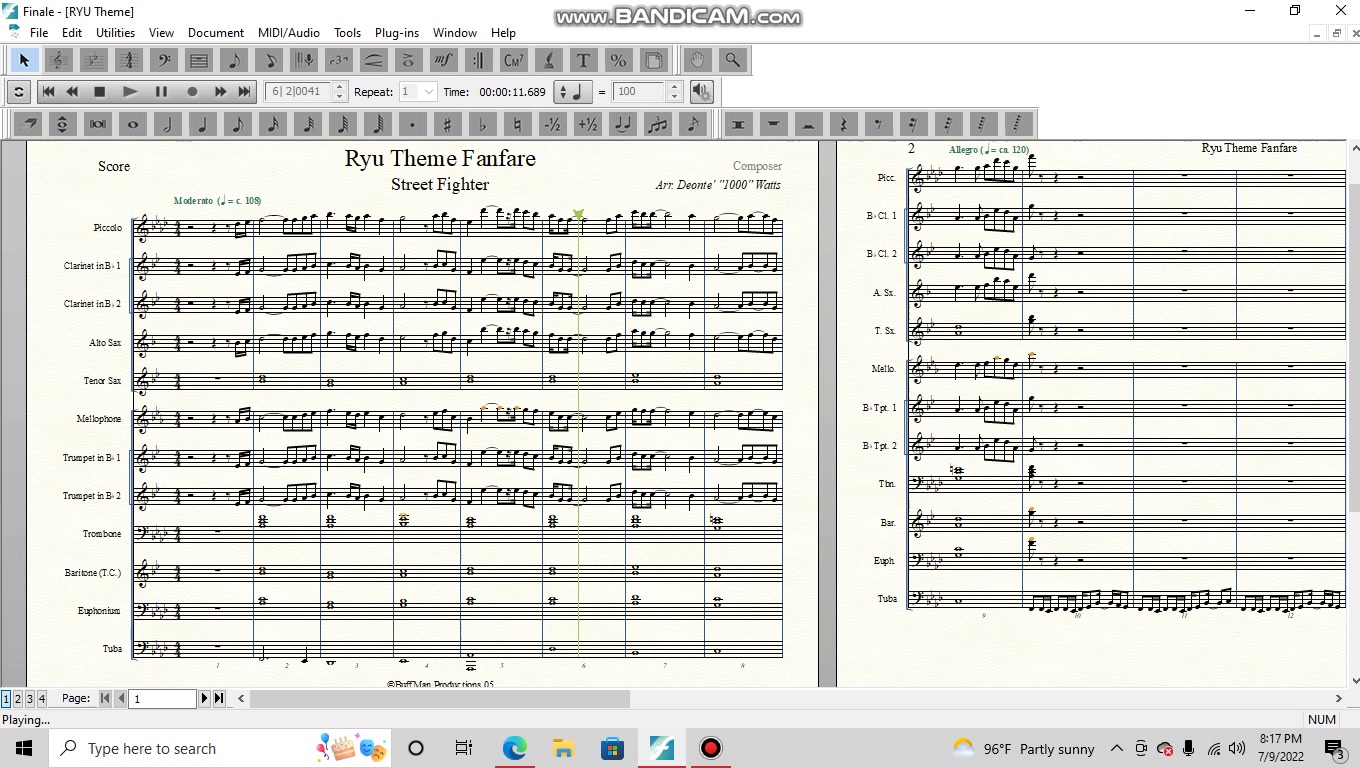
Task: Select the Resize percent tool
Action: 618,61
